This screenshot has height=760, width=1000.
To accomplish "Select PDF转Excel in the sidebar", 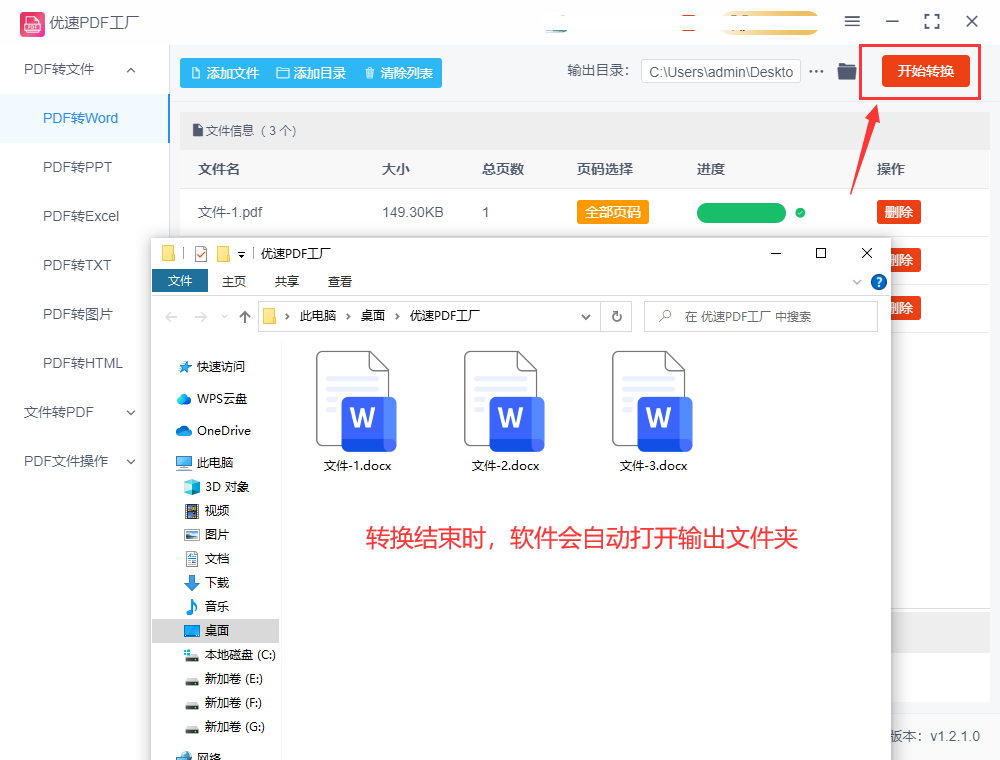I will [81, 216].
